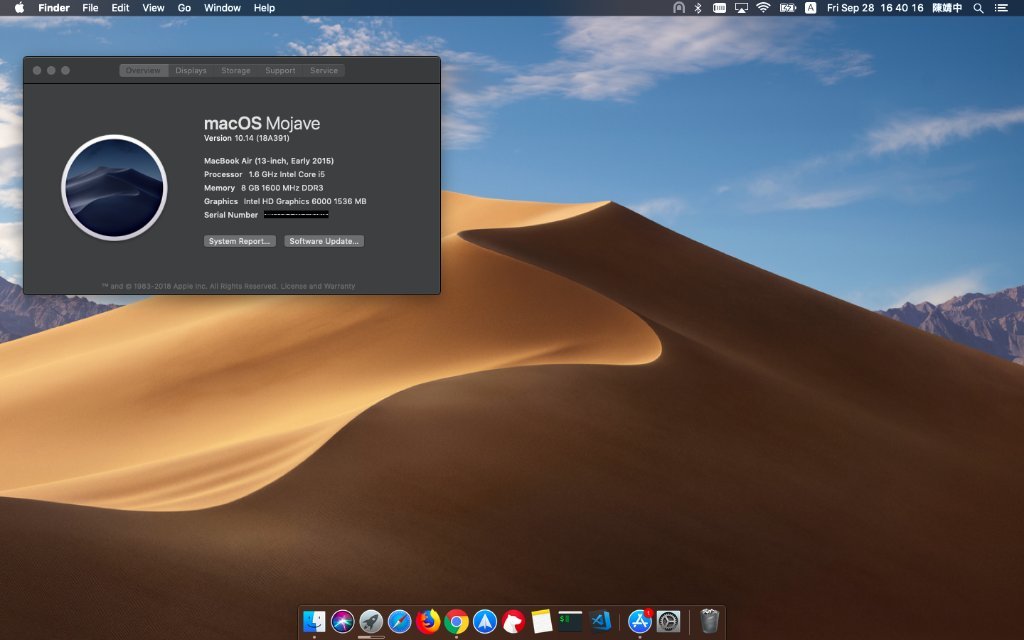Viewport: 1024px width, 640px height.
Task: Click the arch-shaped menu bar icon
Action: coord(679,8)
